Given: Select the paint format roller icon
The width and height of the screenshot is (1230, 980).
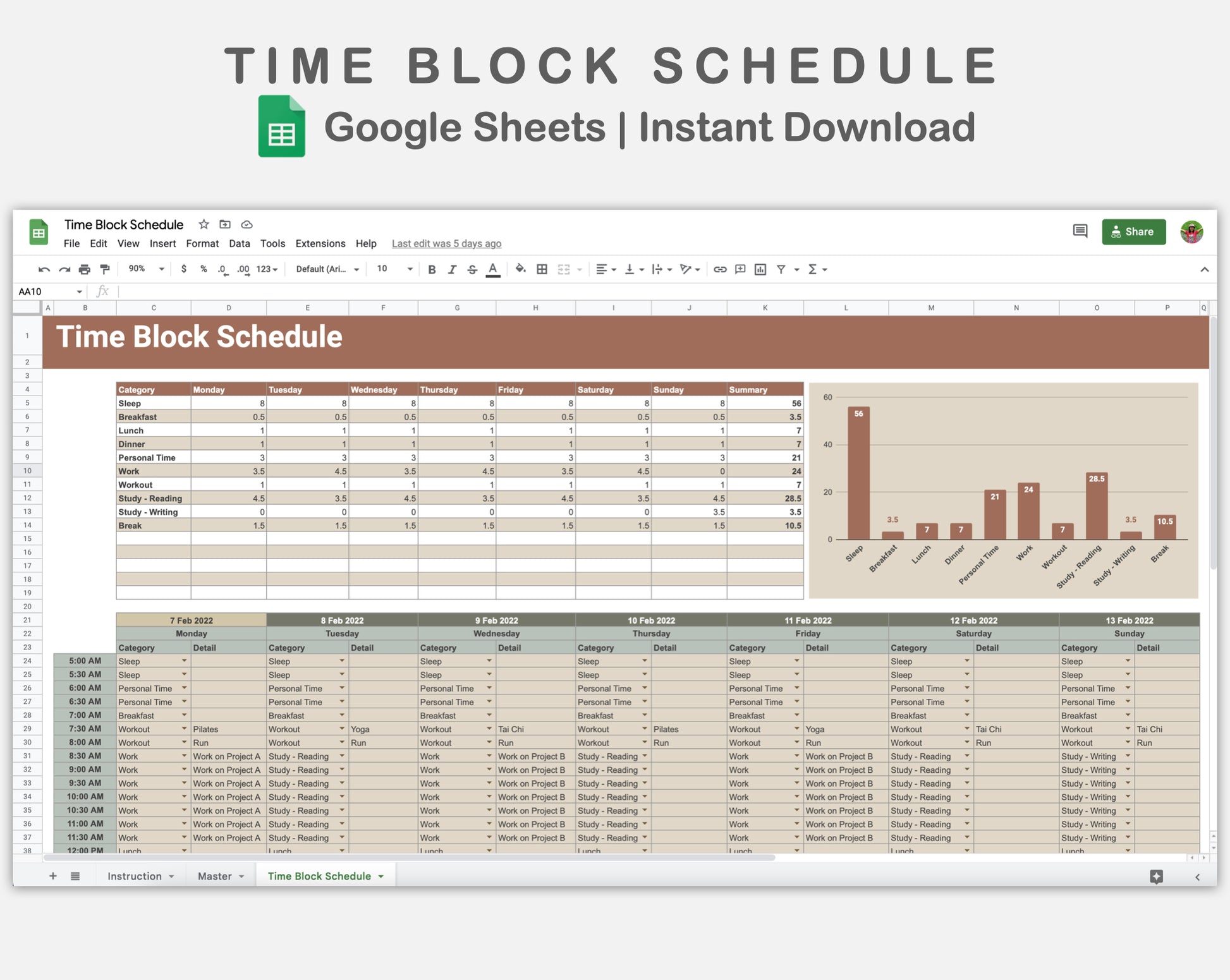Looking at the screenshot, I should click(105, 269).
